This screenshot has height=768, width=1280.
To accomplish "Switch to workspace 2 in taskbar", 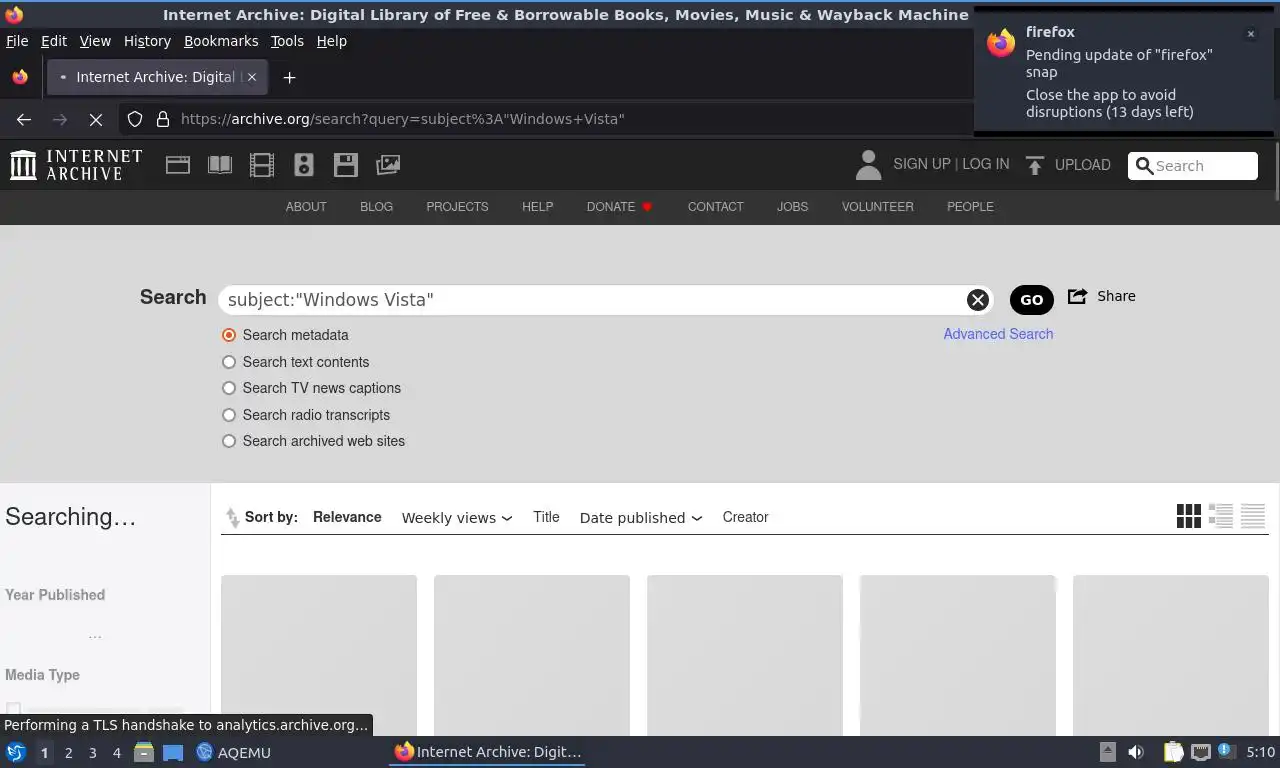I will tap(68, 752).
